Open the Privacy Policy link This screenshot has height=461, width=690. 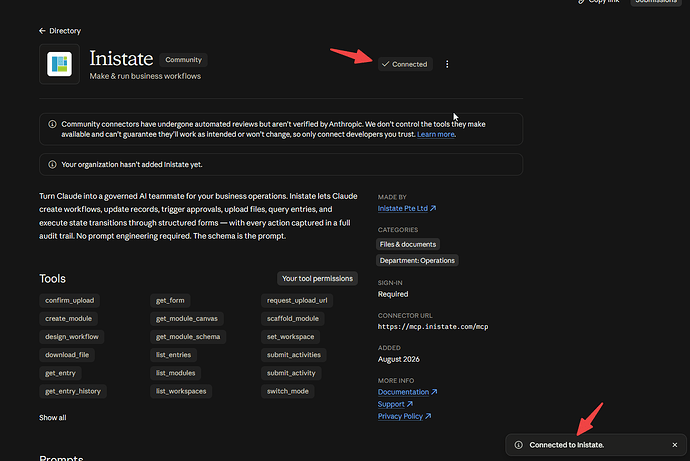(404, 416)
